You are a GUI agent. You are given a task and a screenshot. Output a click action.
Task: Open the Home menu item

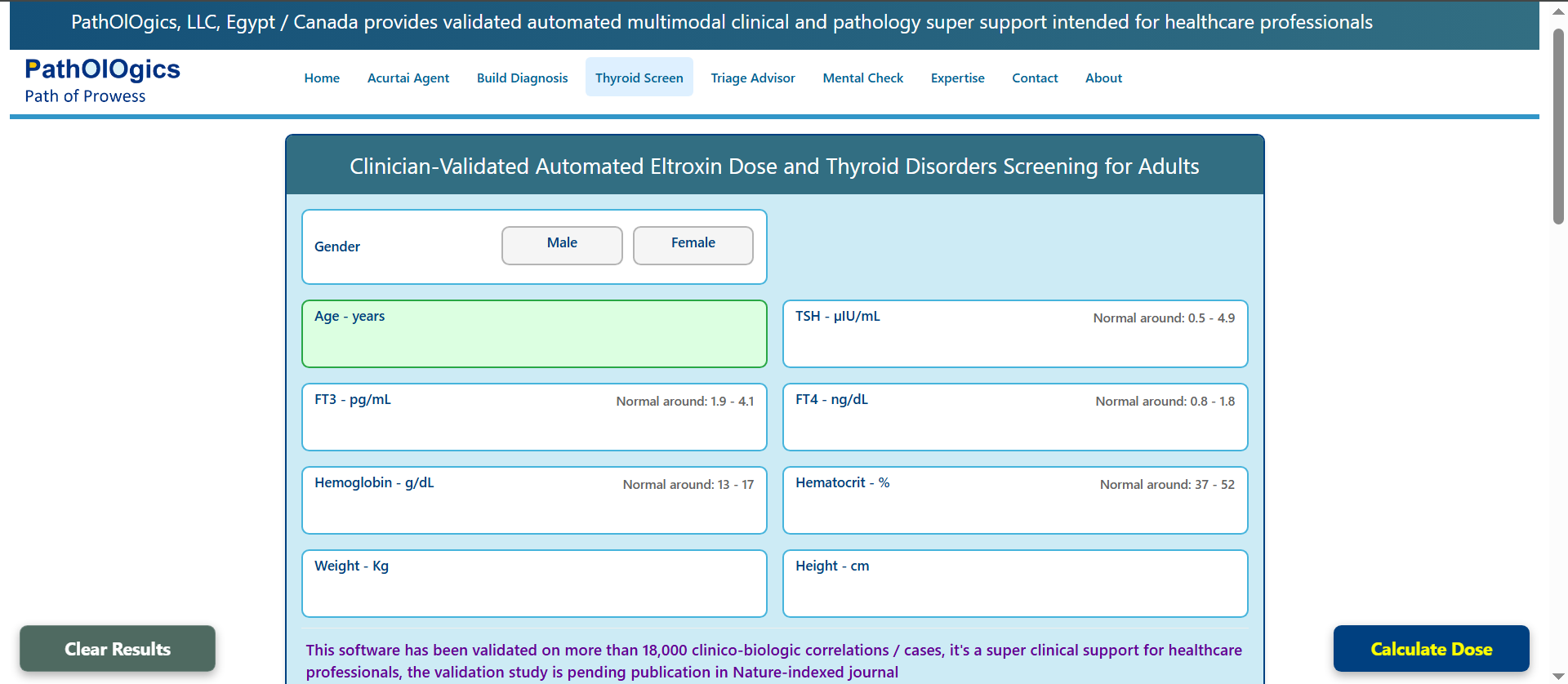click(322, 78)
